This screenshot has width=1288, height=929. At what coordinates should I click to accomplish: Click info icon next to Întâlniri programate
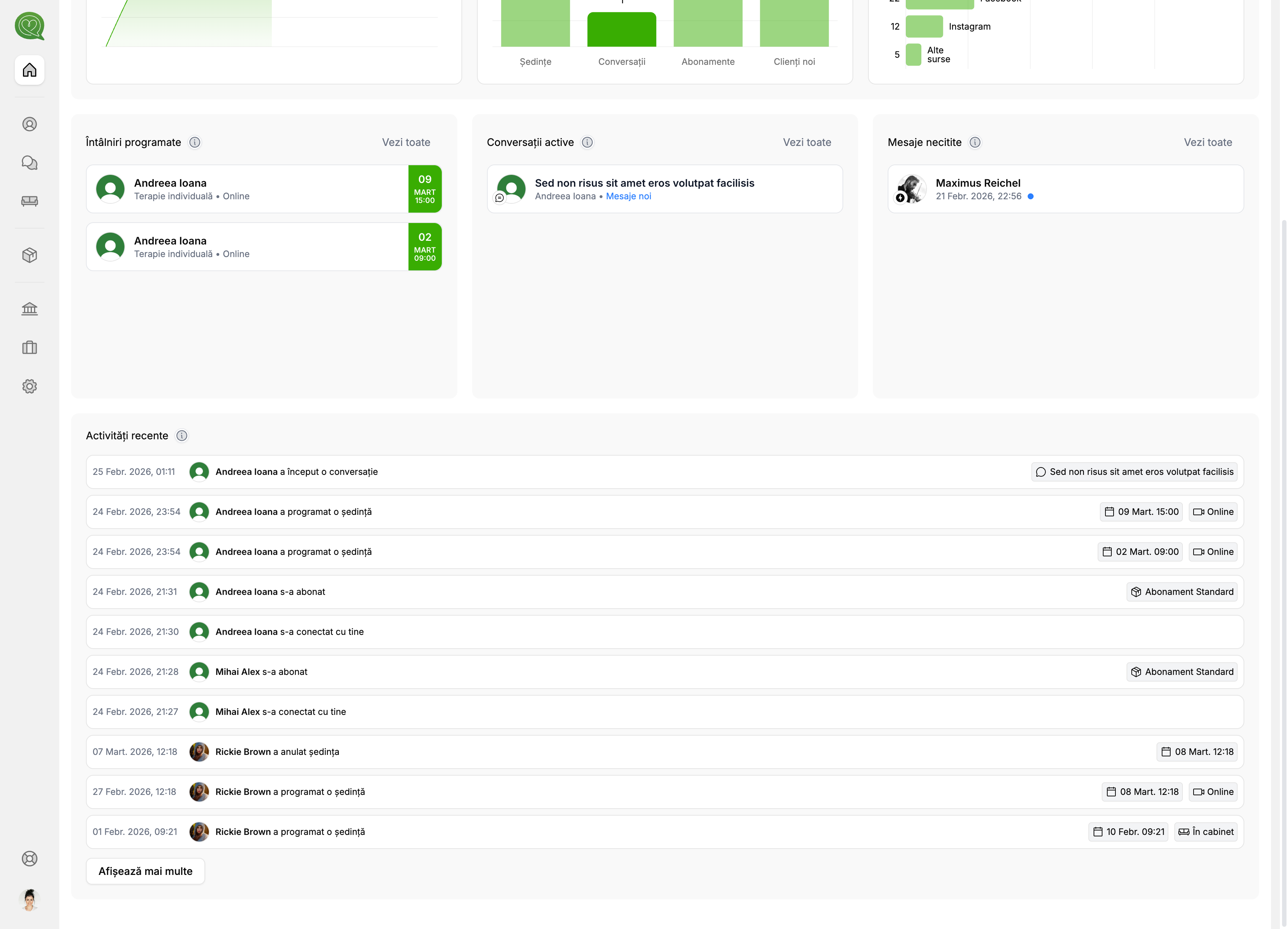tap(195, 142)
